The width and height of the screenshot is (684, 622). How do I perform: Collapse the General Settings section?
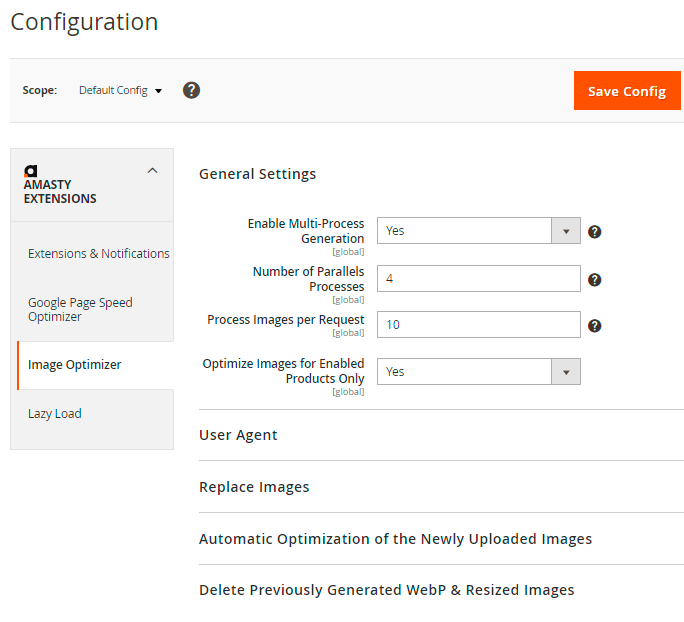[258, 174]
